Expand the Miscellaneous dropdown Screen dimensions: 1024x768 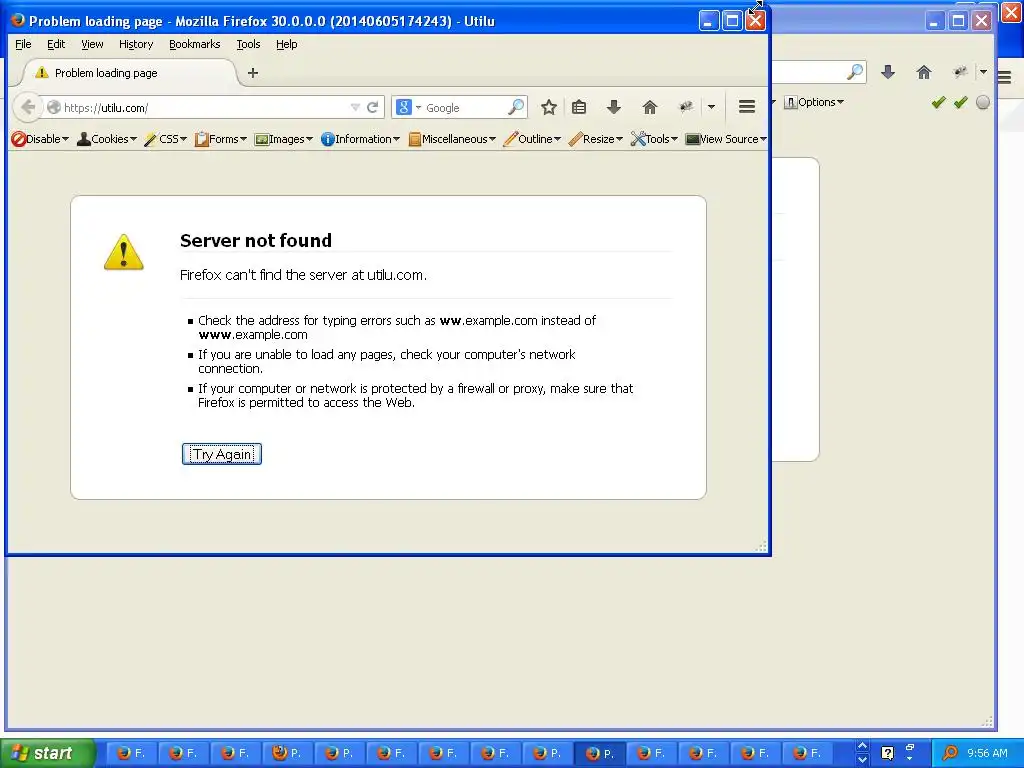[x=452, y=139]
